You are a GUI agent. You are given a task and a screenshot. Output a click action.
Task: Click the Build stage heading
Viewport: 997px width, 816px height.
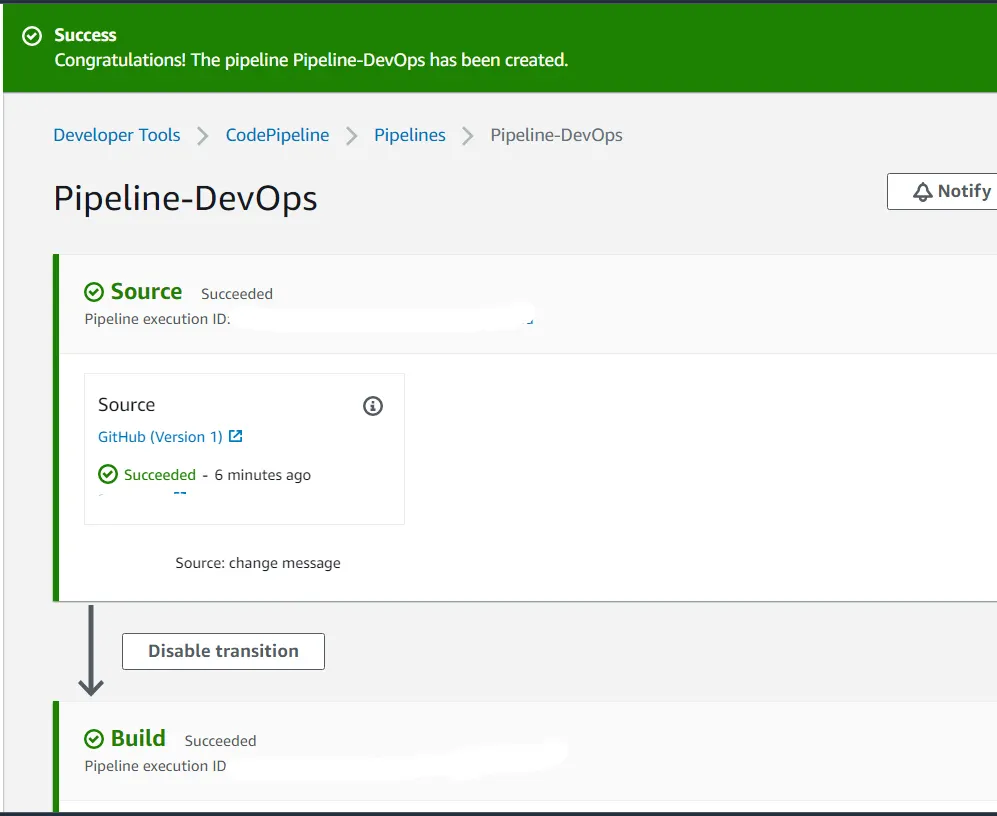[138, 738]
